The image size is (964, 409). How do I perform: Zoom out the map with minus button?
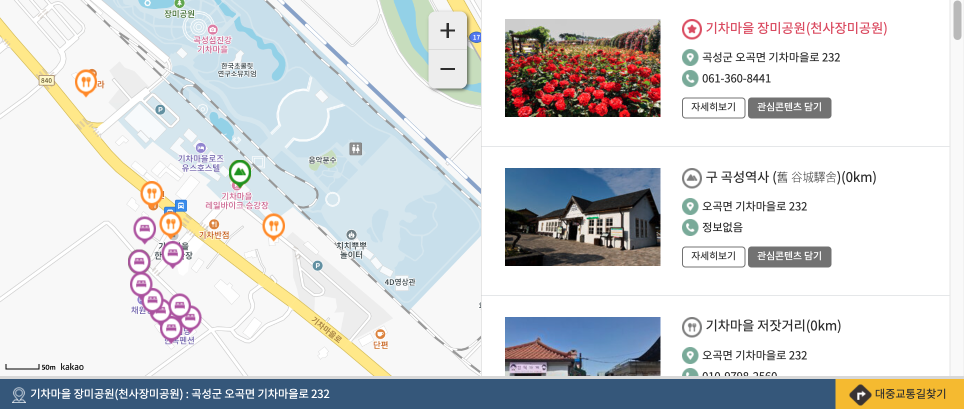[448, 69]
